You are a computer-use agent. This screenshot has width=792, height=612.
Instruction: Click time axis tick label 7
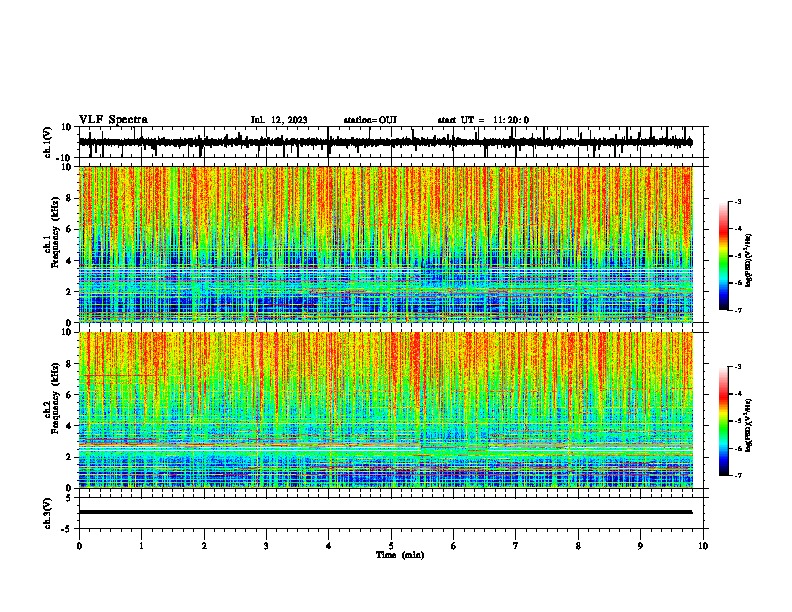[x=516, y=546]
